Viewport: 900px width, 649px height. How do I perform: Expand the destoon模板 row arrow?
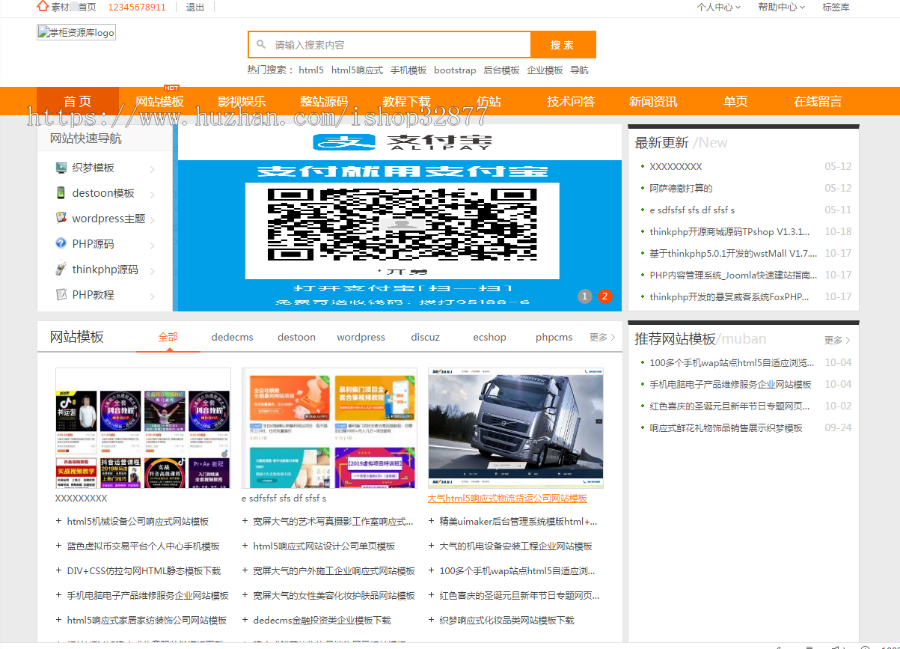(x=152, y=195)
